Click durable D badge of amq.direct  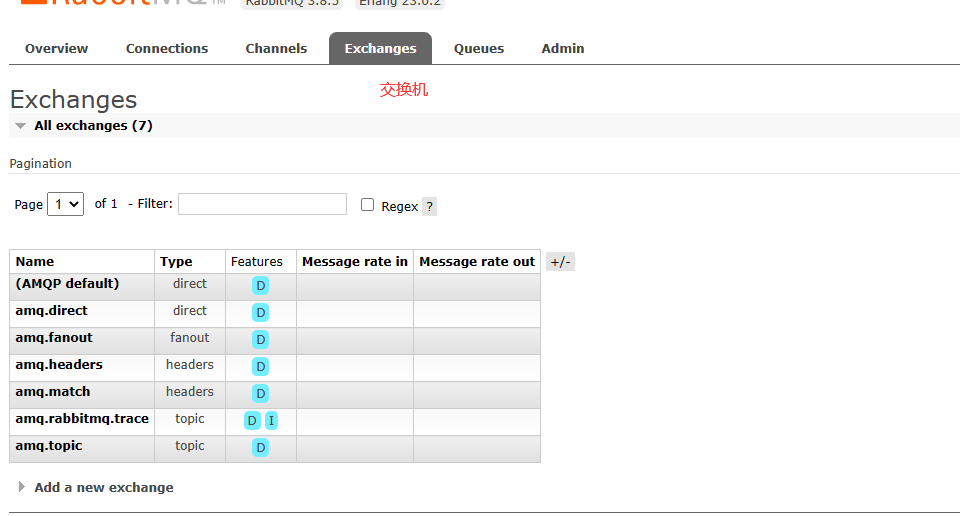260,312
